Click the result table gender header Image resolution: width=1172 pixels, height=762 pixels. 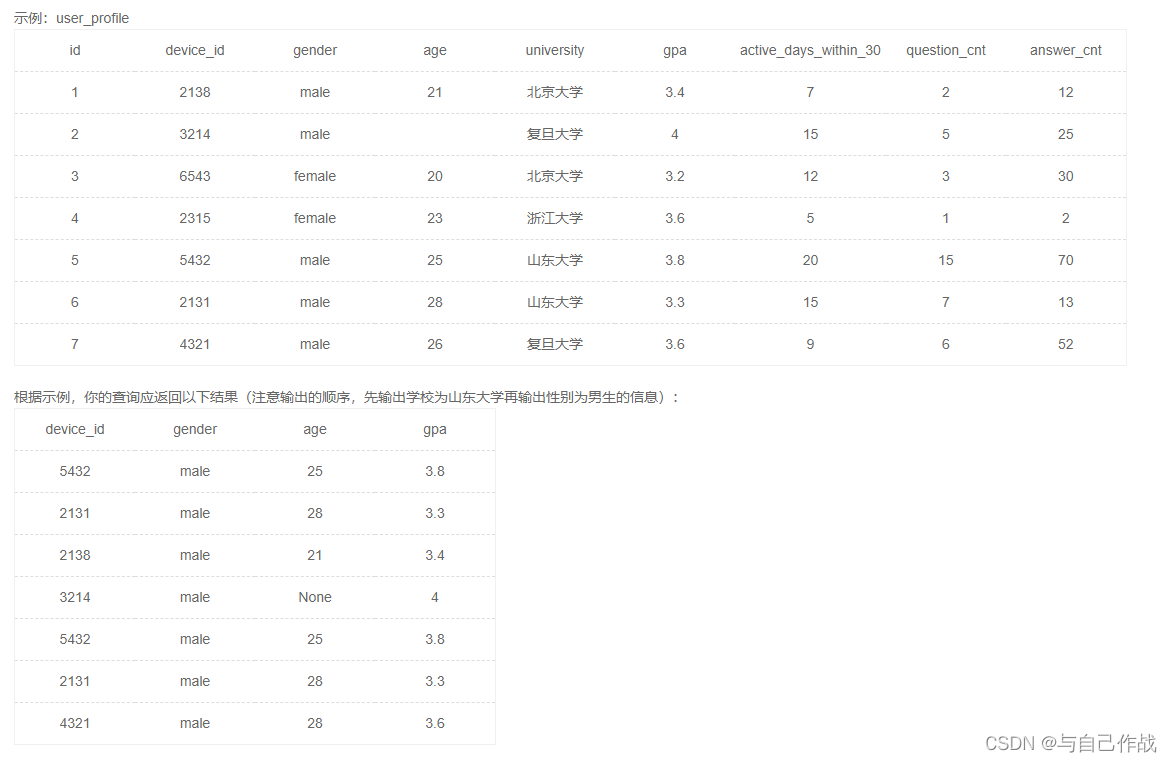(x=194, y=429)
